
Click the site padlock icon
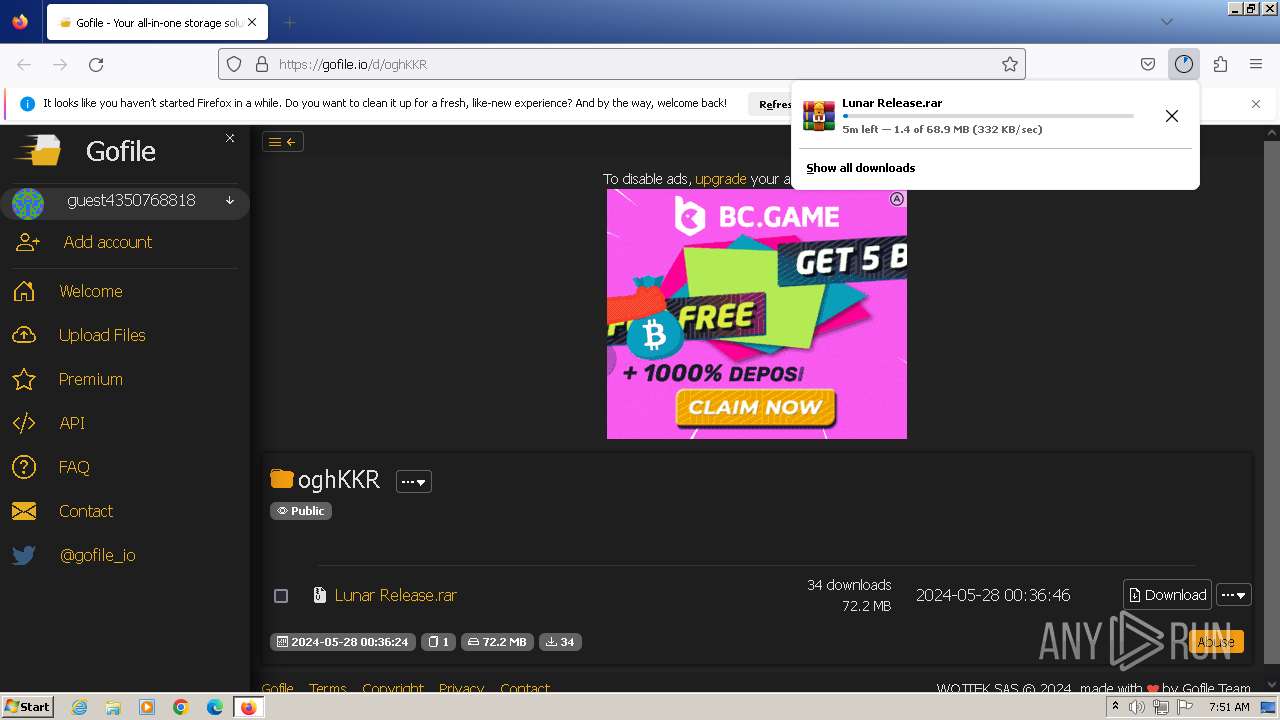coord(262,64)
